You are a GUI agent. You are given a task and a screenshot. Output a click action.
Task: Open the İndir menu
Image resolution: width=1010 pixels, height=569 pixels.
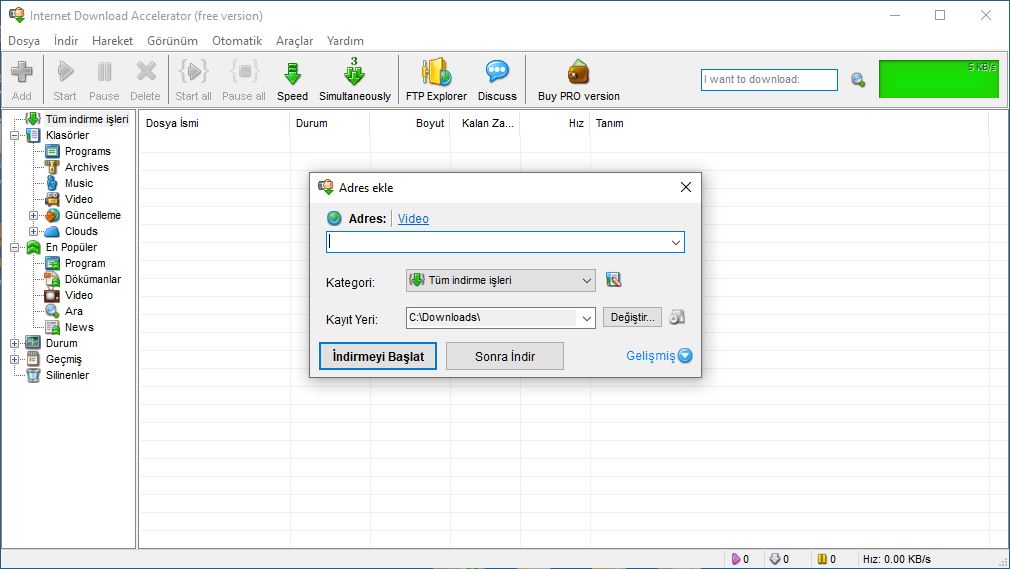(66, 41)
